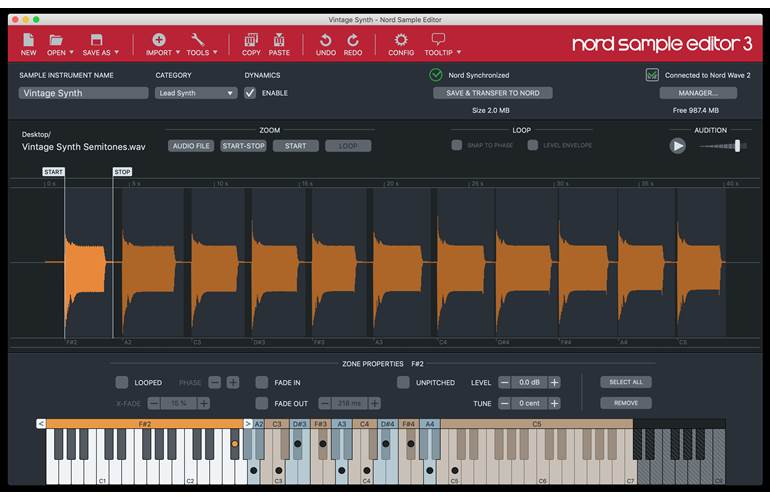770x500 pixels.
Task: Decrease LEVEL with the minus button
Action: [504, 382]
